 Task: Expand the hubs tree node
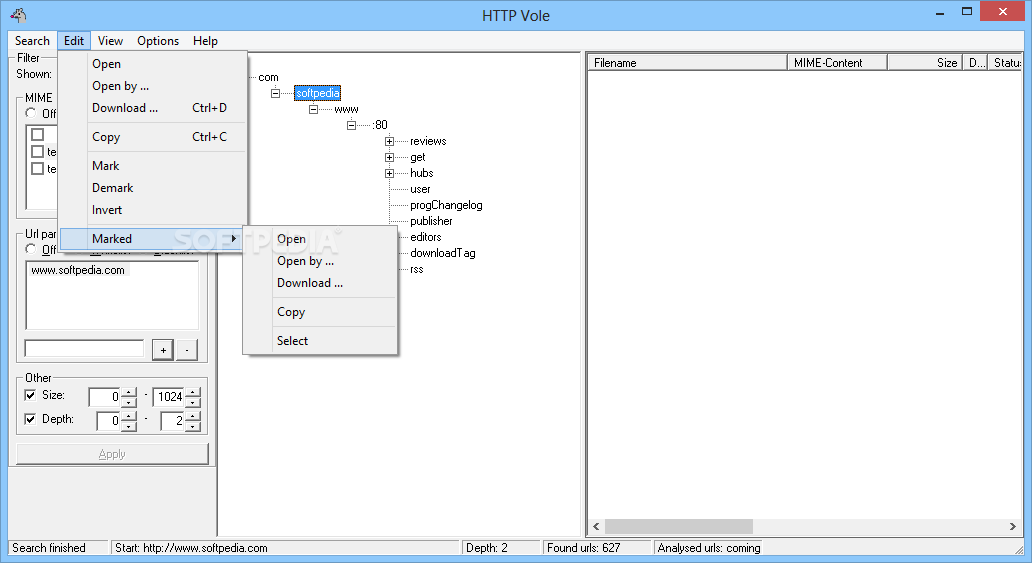(x=390, y=173)
